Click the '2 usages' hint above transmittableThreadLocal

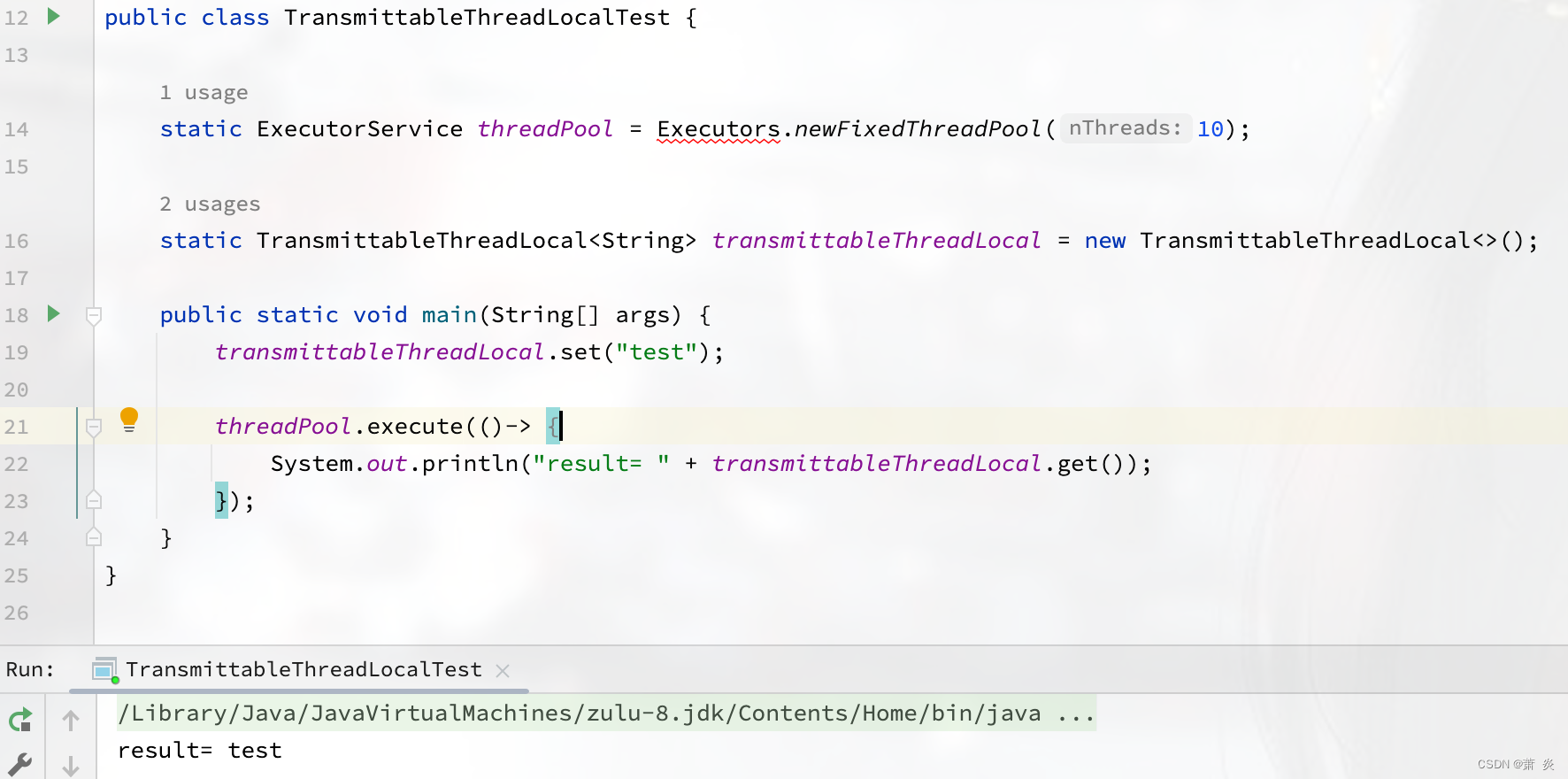[210, 204]
